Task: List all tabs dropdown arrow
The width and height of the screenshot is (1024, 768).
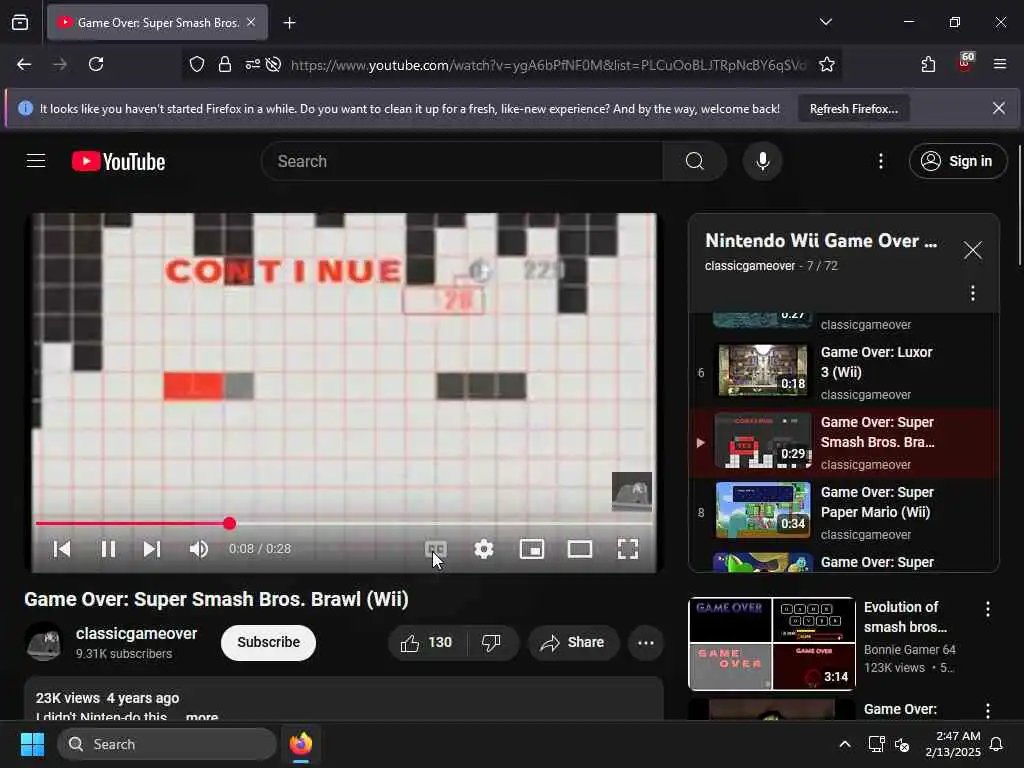Action: tap(825, 22)
